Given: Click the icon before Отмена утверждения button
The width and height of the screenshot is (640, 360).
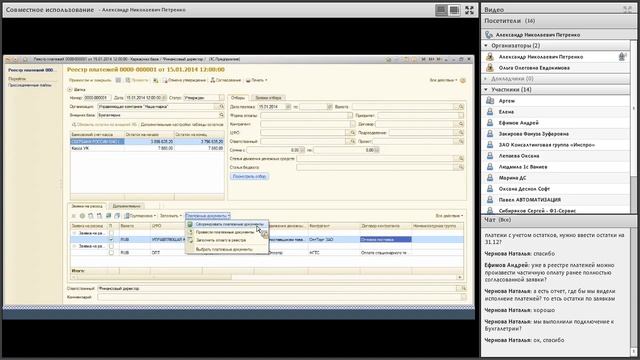Looking at the screenshot, I should (156, 80).
